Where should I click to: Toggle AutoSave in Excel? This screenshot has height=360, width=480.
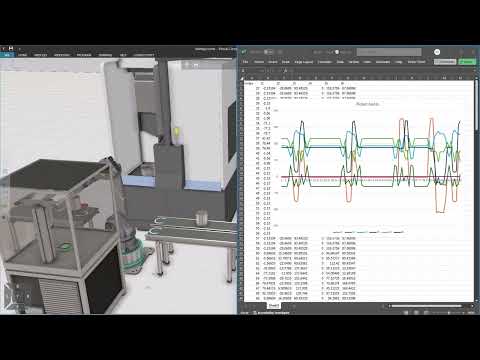268,52
